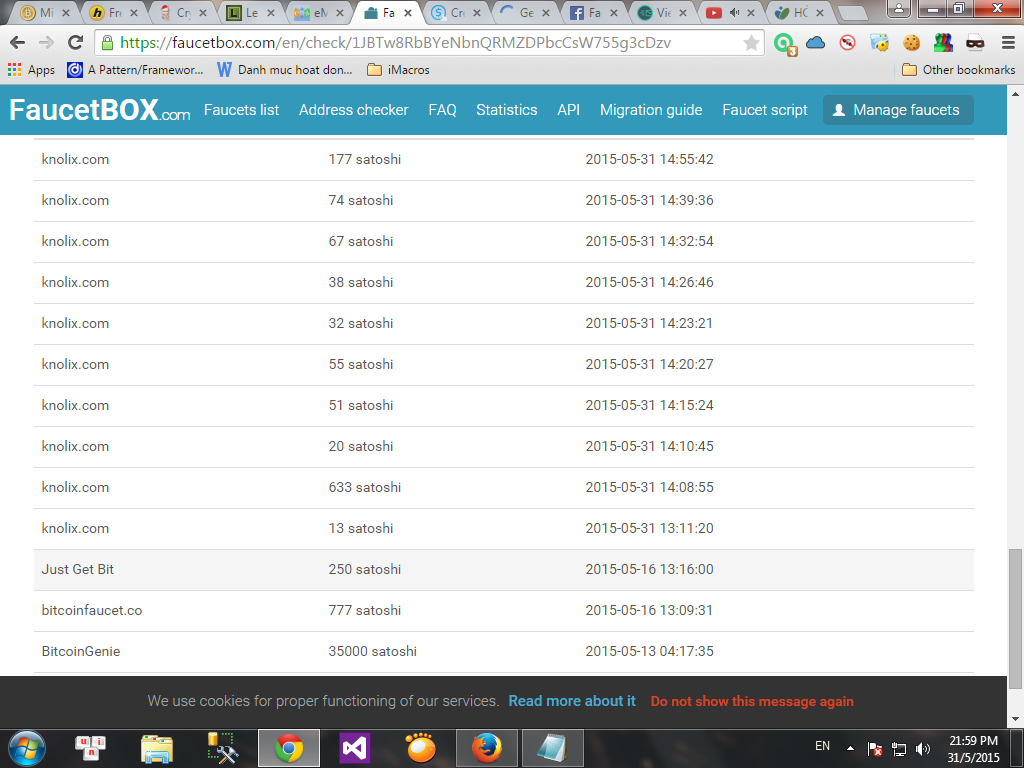Reload the page with refresh icon
Screen dimensions: 1024x768
(76, 43)
